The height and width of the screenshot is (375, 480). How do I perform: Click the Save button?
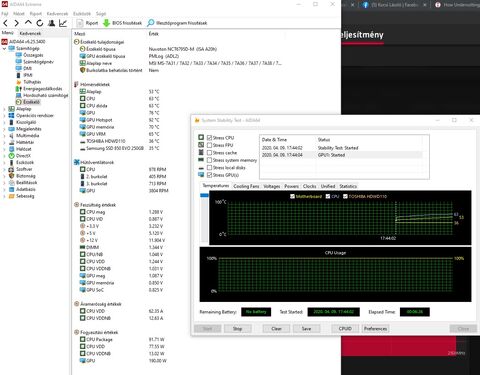tap(306, 329)
